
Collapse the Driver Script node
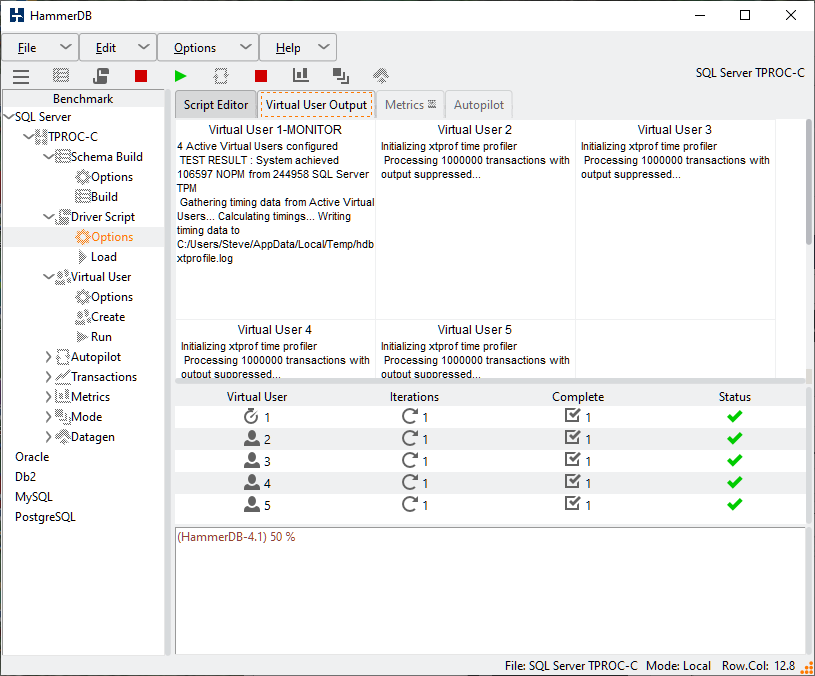point(48,217)
